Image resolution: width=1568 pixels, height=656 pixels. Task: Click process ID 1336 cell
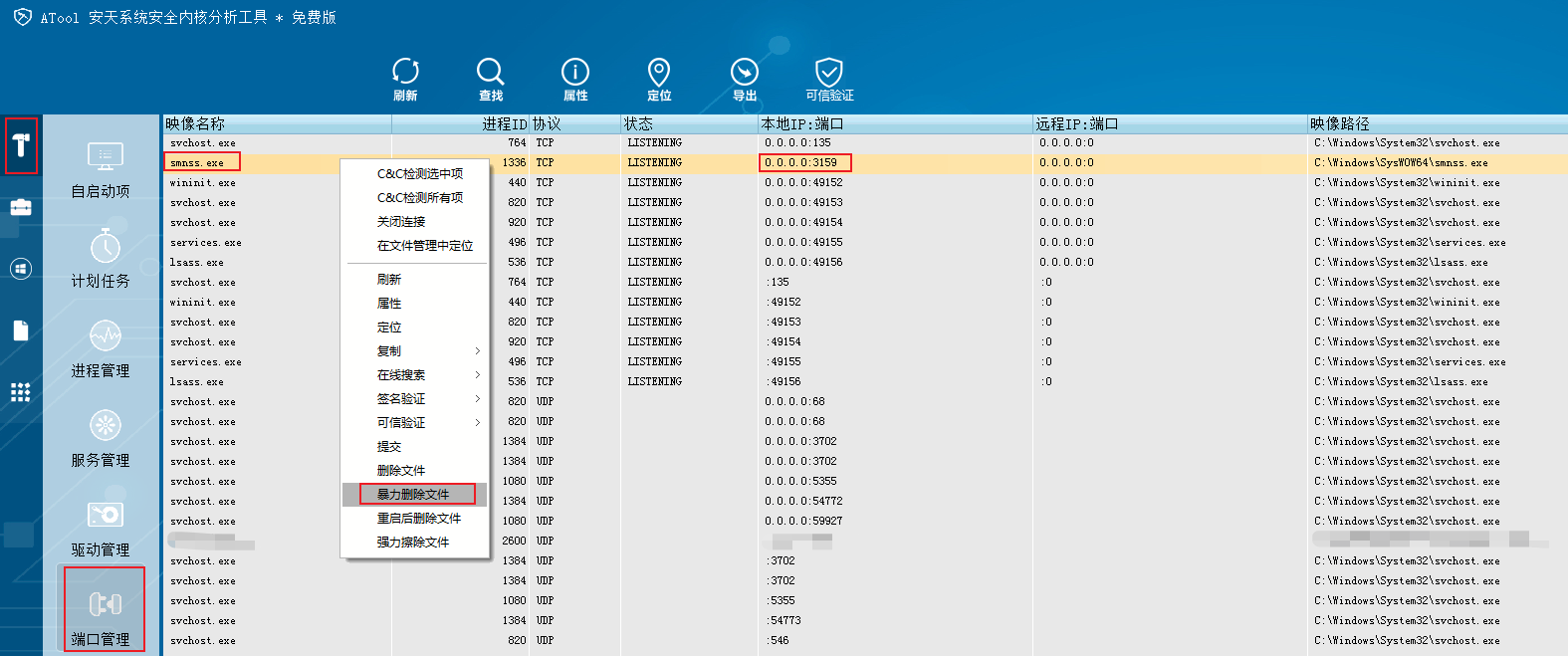pos(514,163)
